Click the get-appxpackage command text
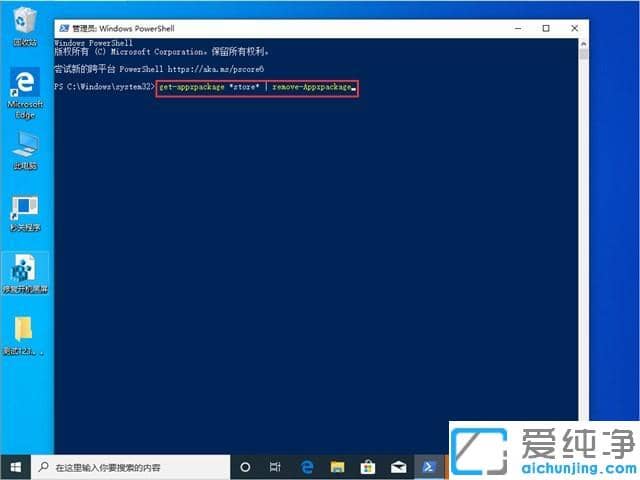 pos(256,87)
